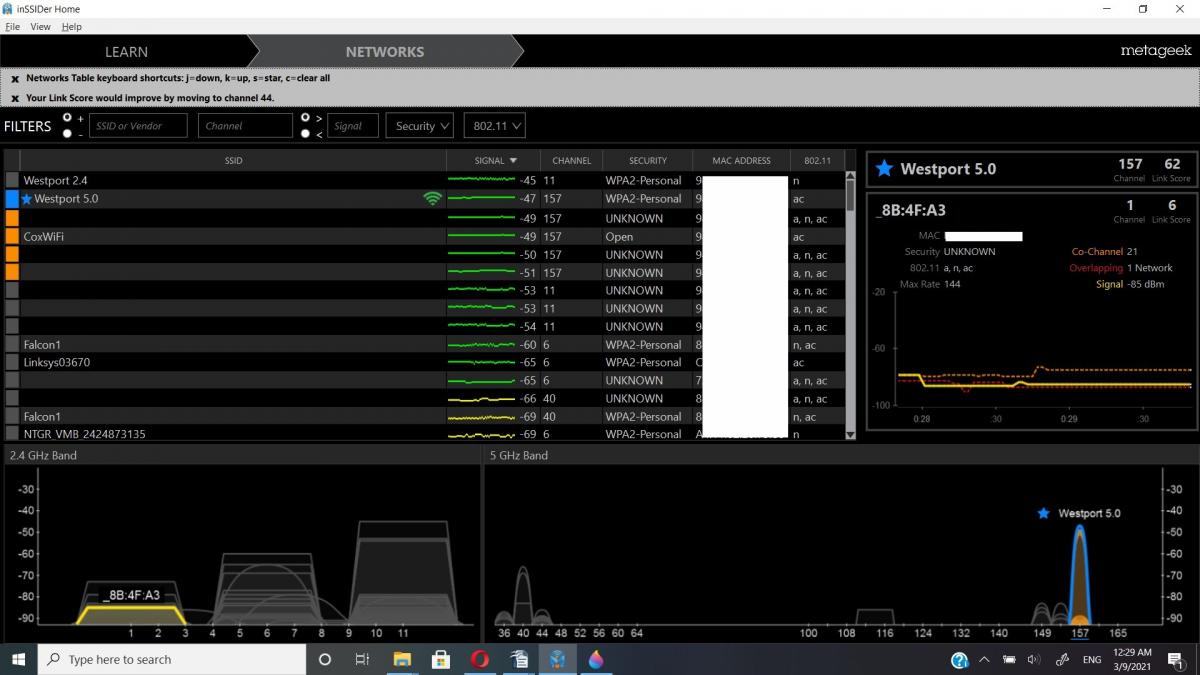Click the inSSIDer taskbar icon
This screenshot has width=1200, height=675.
tap(558, 659)
